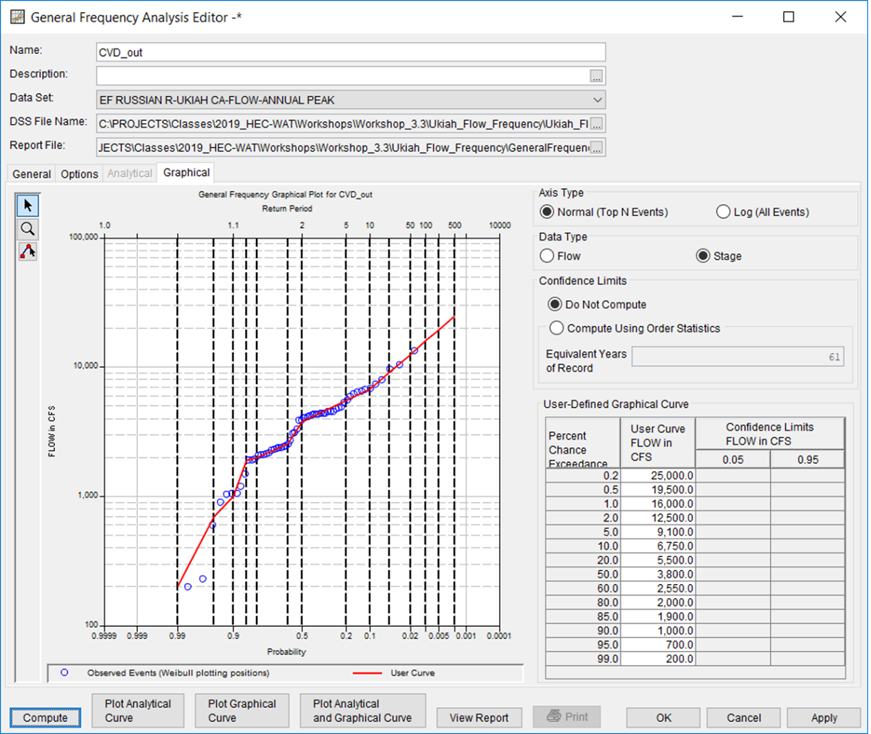Click Plot Graphical Curve
The height and width of the screenshot is (734, 871).
click(x=242, y=711)
